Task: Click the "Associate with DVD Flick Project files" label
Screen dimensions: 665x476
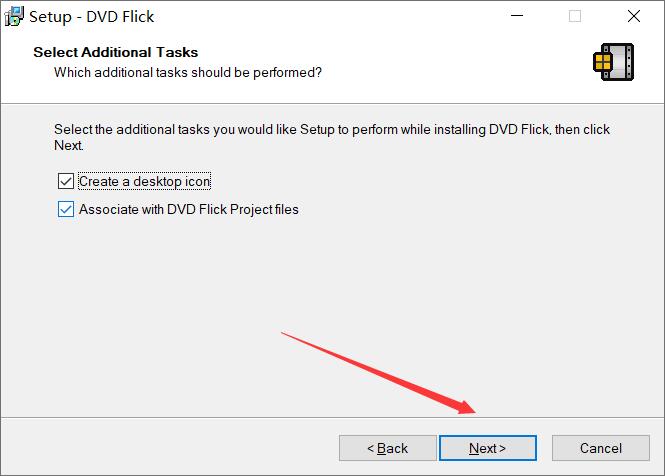Action: (189, 209)
